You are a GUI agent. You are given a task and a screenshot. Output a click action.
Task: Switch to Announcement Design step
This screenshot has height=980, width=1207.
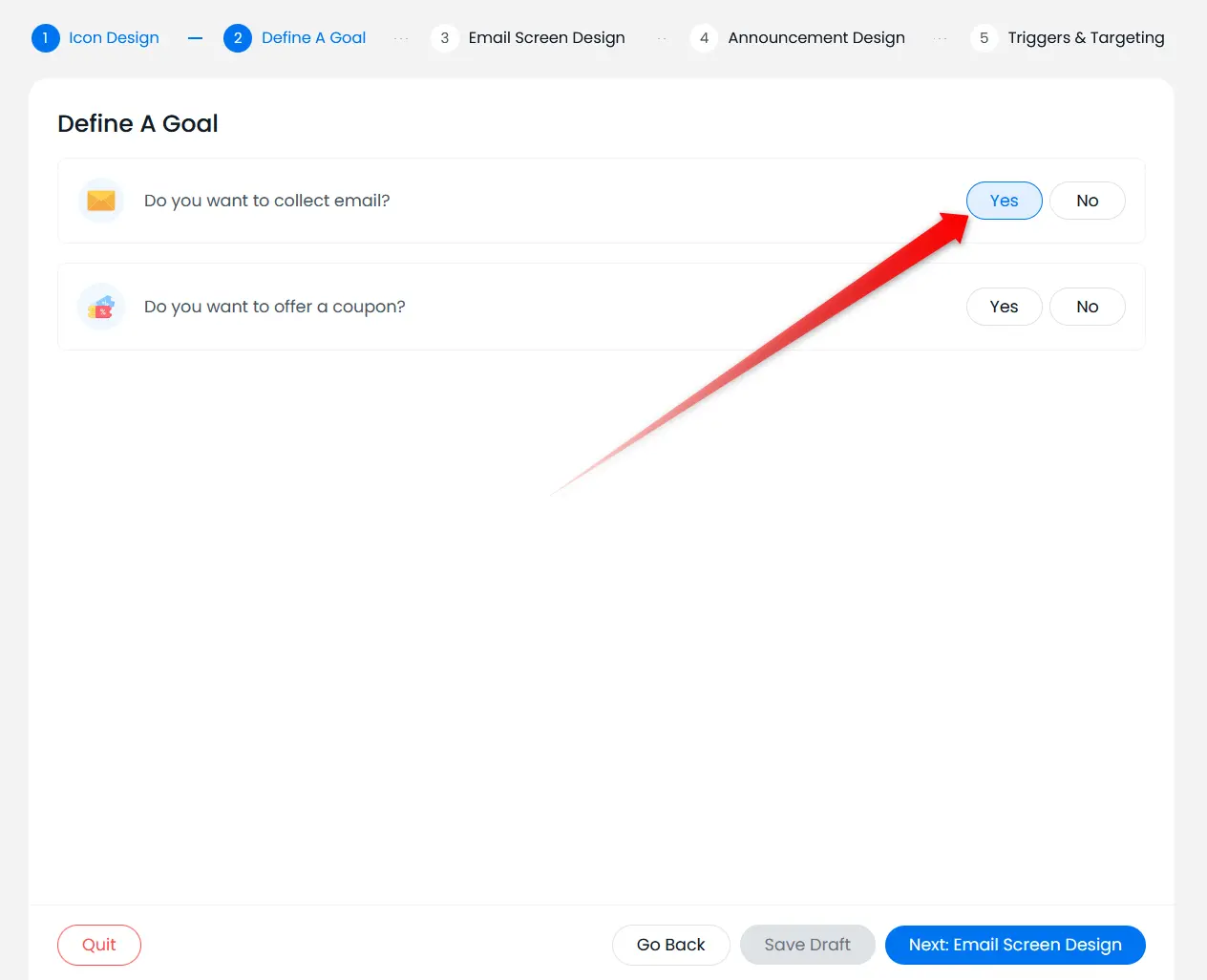click(x=815, y=38)
